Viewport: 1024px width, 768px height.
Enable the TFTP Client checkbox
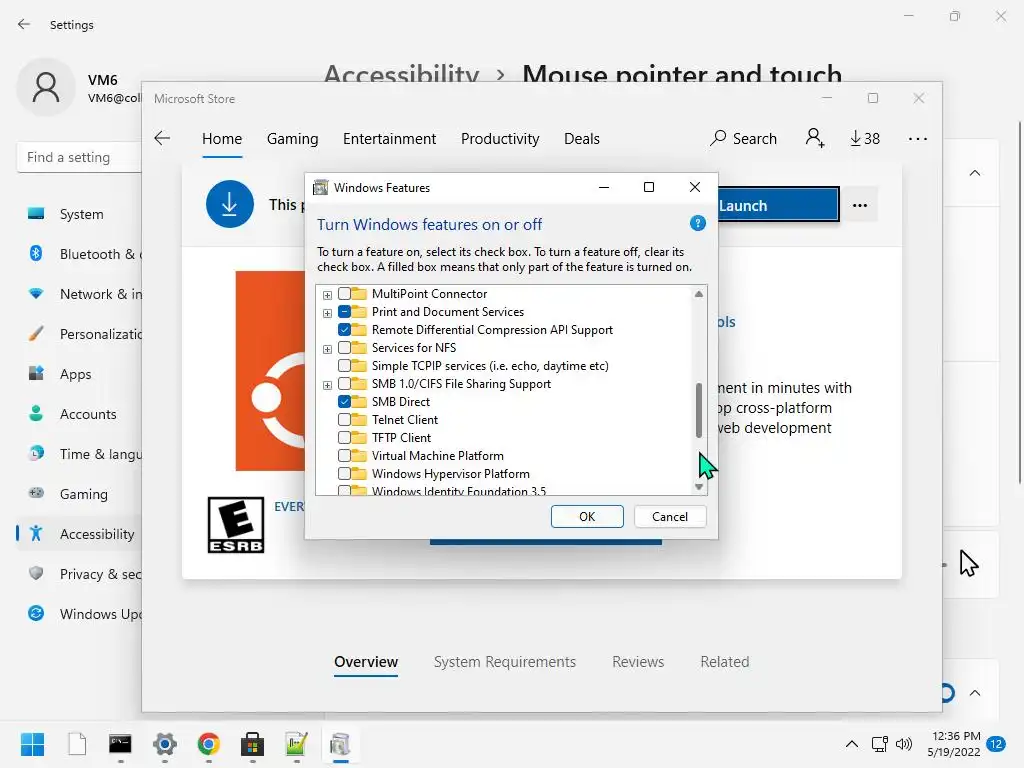click(344, 438)
